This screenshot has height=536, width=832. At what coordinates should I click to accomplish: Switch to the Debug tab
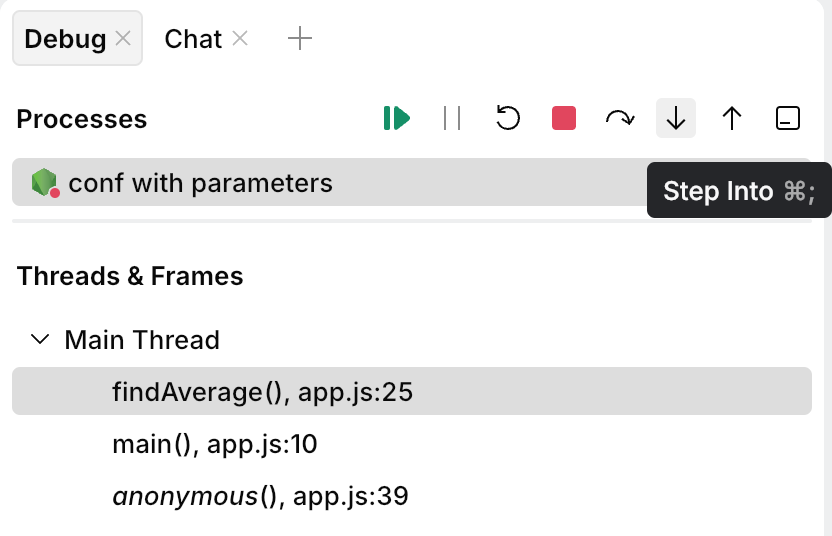tap(65, 39)
